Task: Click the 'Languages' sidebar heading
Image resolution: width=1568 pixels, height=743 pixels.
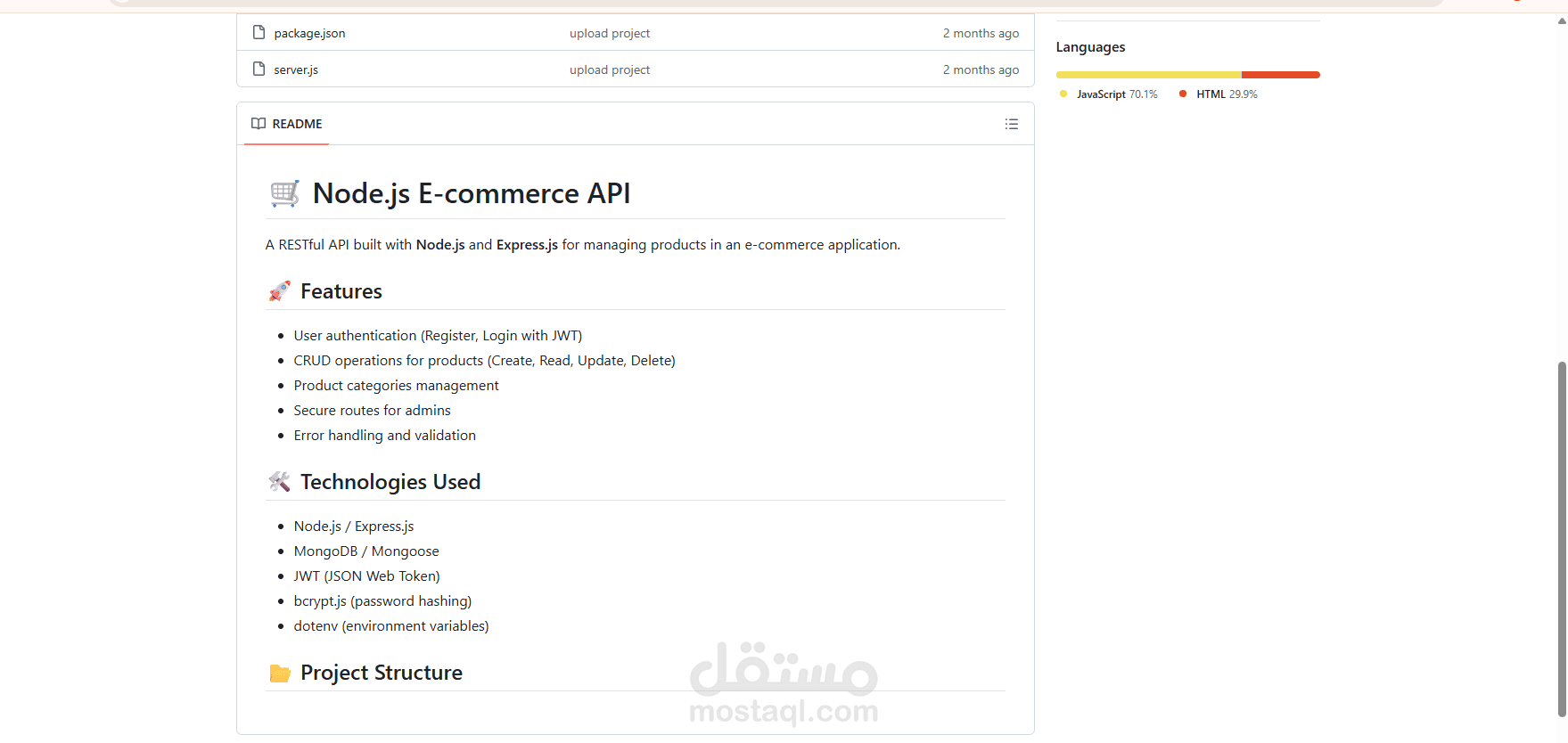Action: click(1090, 47)
